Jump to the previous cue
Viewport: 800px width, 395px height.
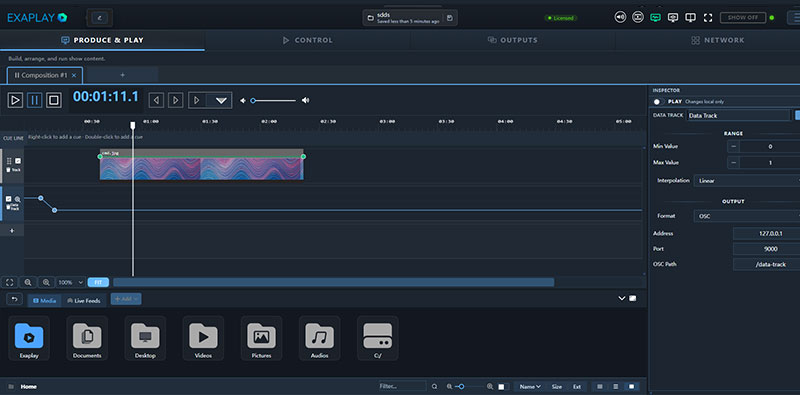(156, 100)
